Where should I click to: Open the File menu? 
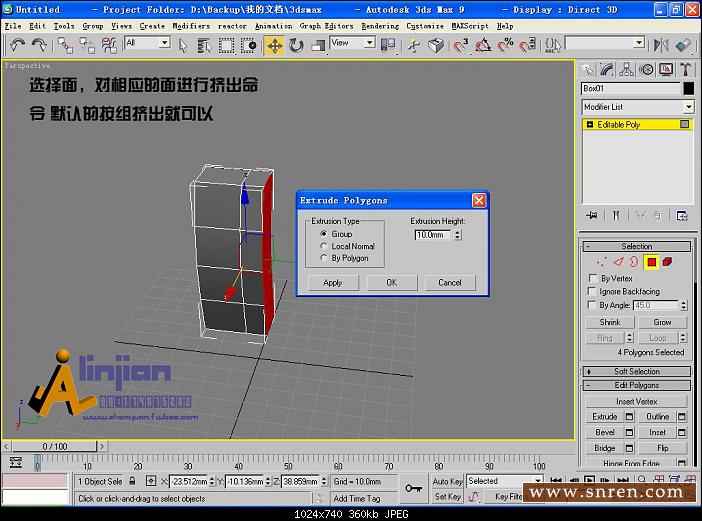coord(13,26)
